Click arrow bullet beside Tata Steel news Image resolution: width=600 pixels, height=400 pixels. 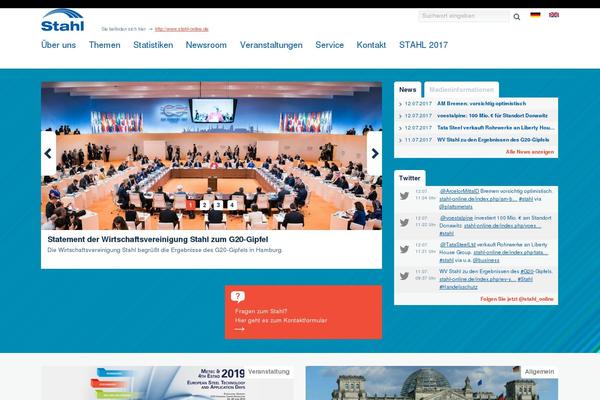(400, 128)
